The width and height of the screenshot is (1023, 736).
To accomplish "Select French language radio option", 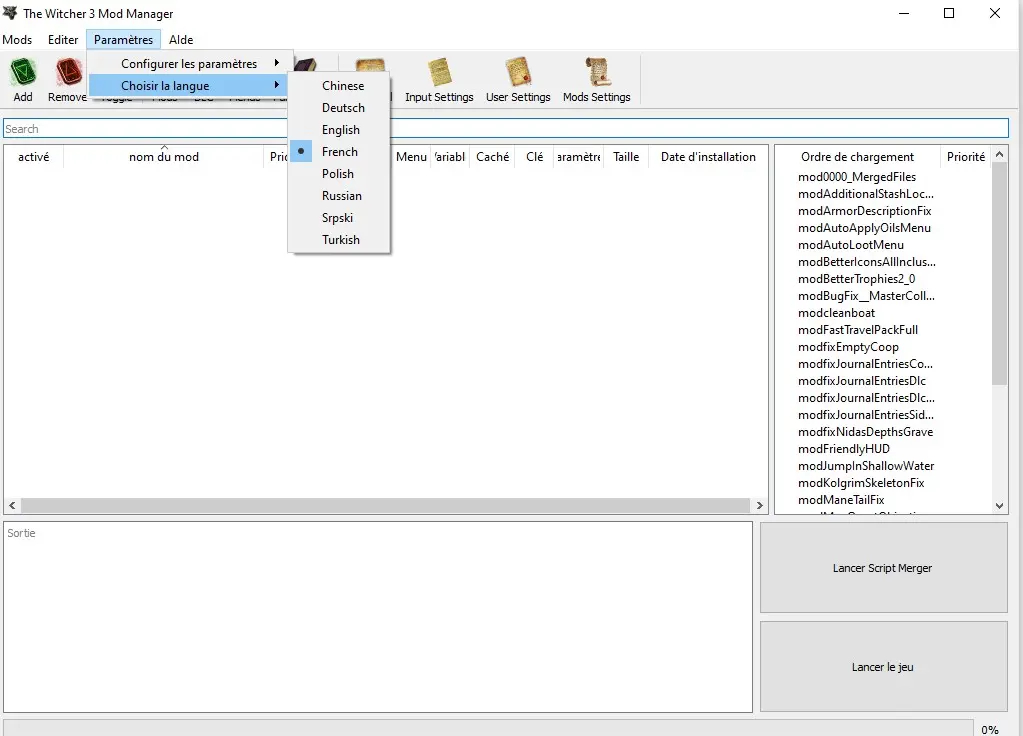I will click(340, 151).
